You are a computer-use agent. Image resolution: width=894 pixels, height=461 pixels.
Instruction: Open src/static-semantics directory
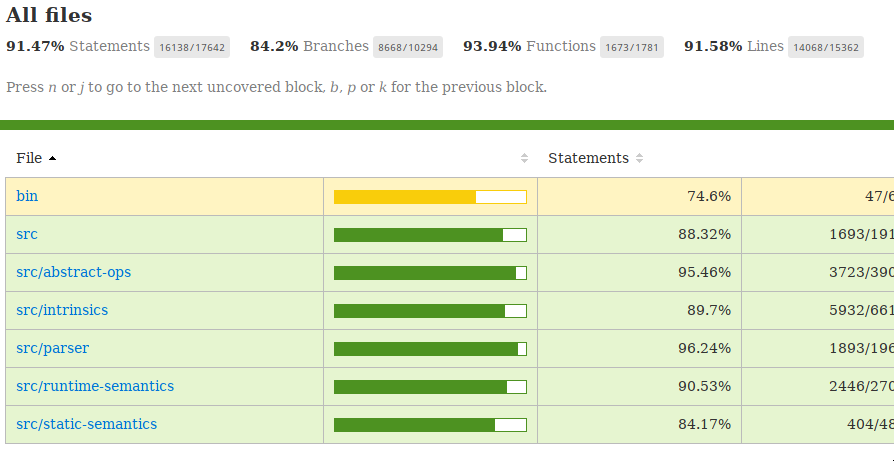pyautogui.click(x=86, y=425)
